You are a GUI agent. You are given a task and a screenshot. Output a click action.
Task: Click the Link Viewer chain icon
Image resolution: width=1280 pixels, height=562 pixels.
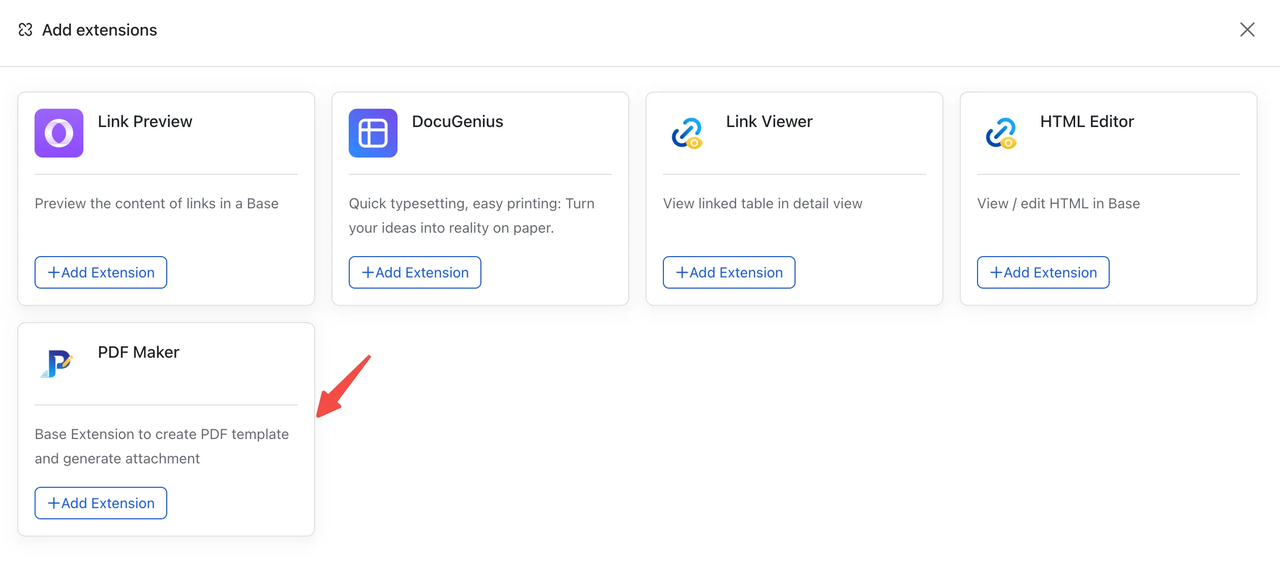687,133
